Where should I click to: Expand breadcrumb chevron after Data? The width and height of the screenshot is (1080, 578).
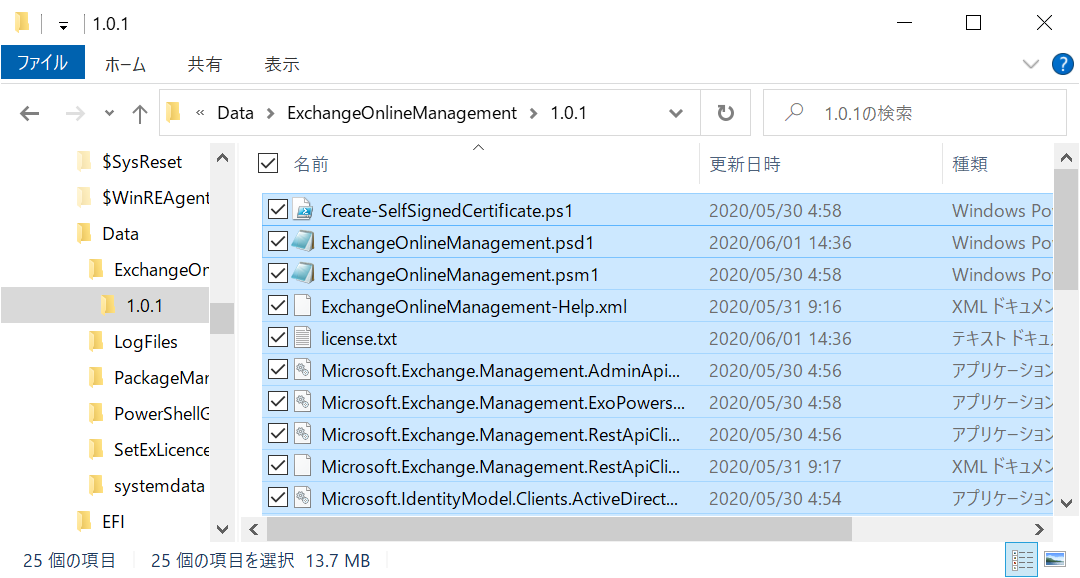tap(271, 113)
